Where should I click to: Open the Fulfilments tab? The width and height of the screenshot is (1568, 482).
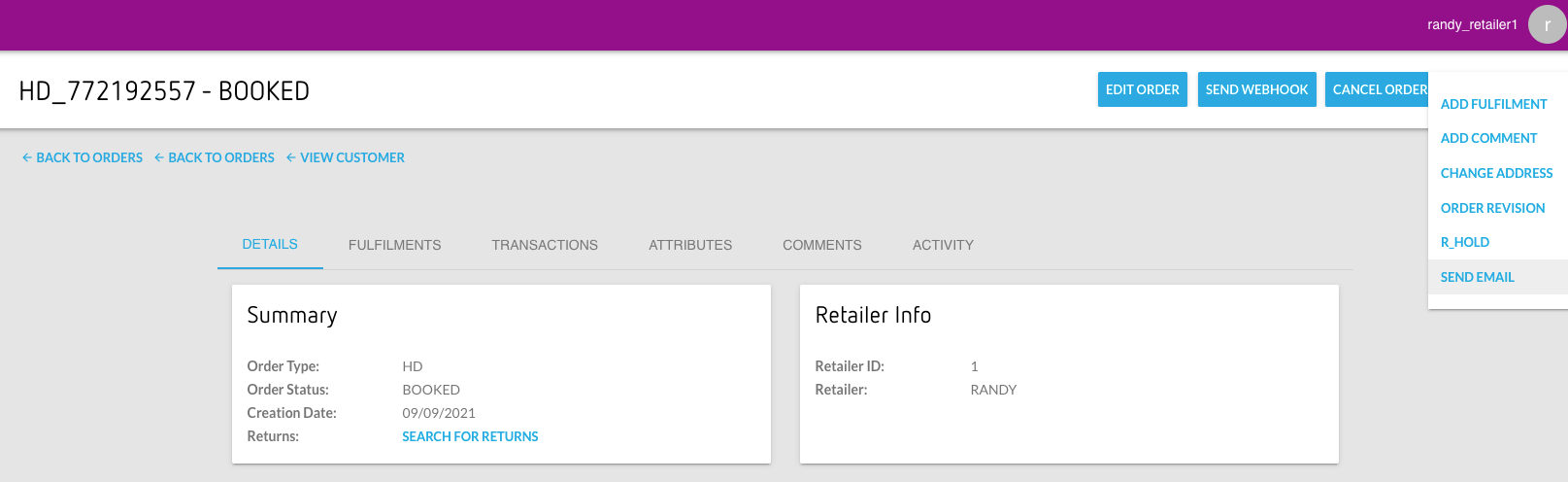[394, 245]
